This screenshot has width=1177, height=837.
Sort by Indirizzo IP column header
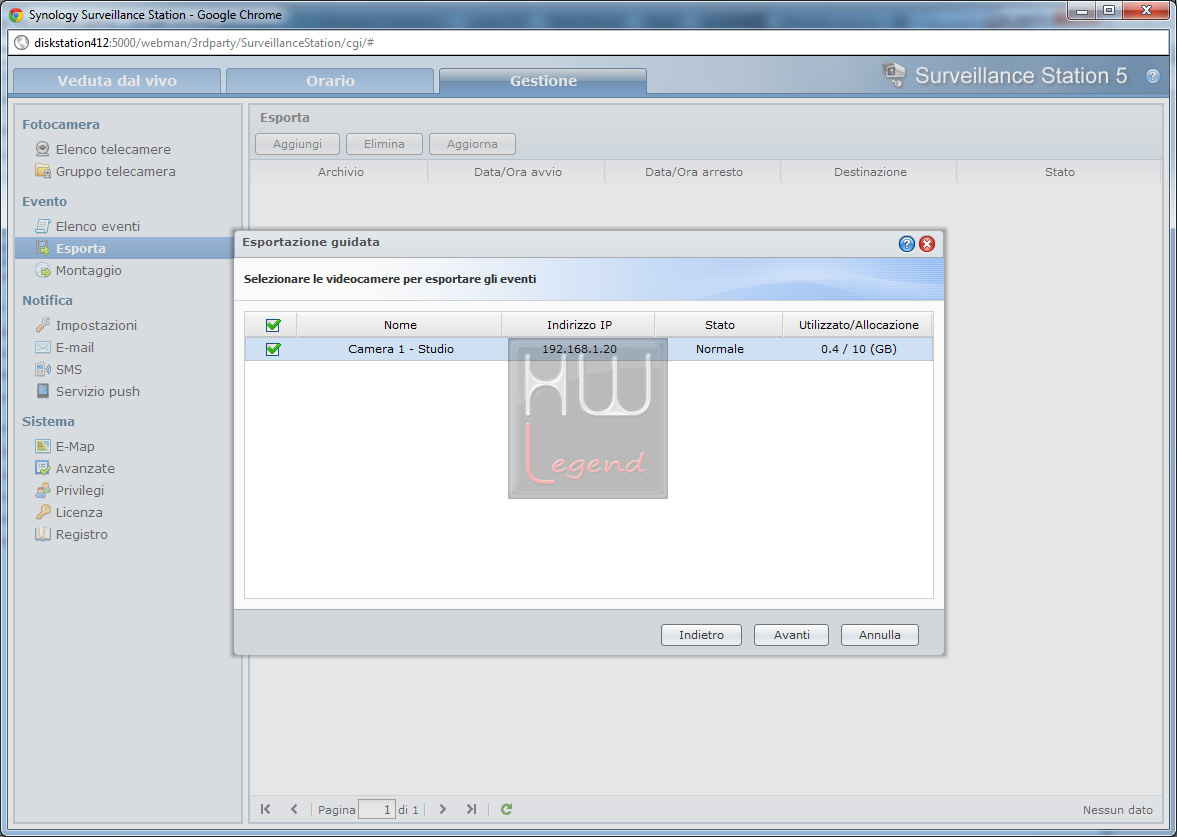tap(579, 324)
